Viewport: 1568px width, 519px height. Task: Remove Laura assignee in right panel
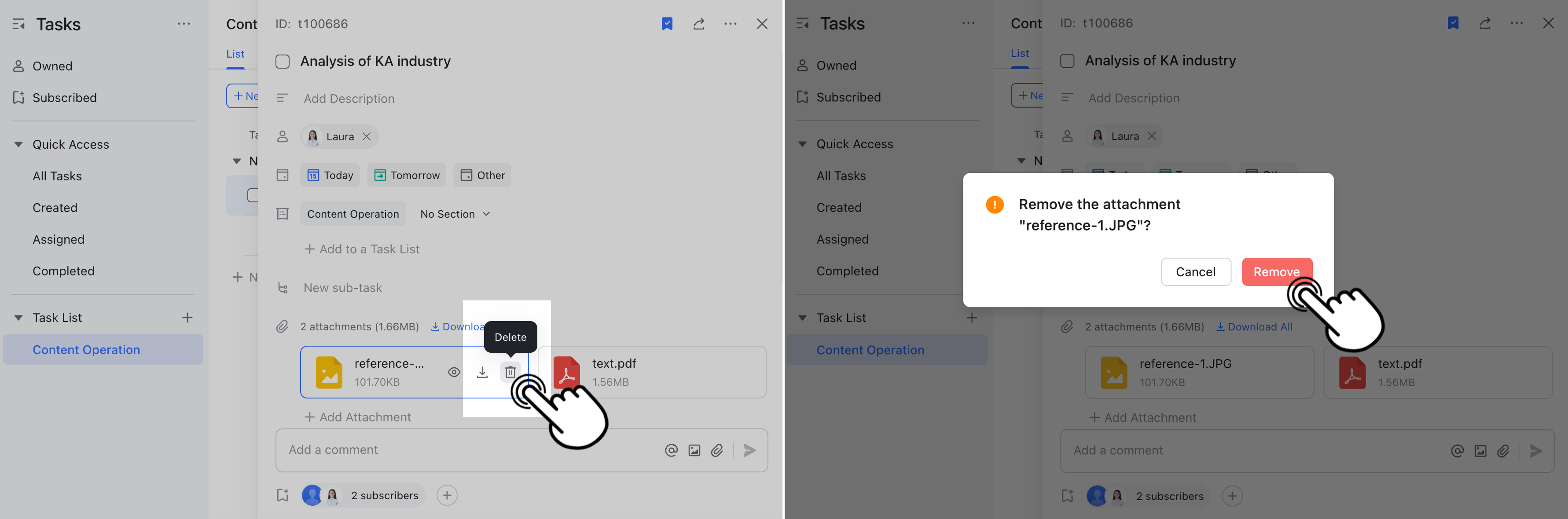(x=1151, y=136)
